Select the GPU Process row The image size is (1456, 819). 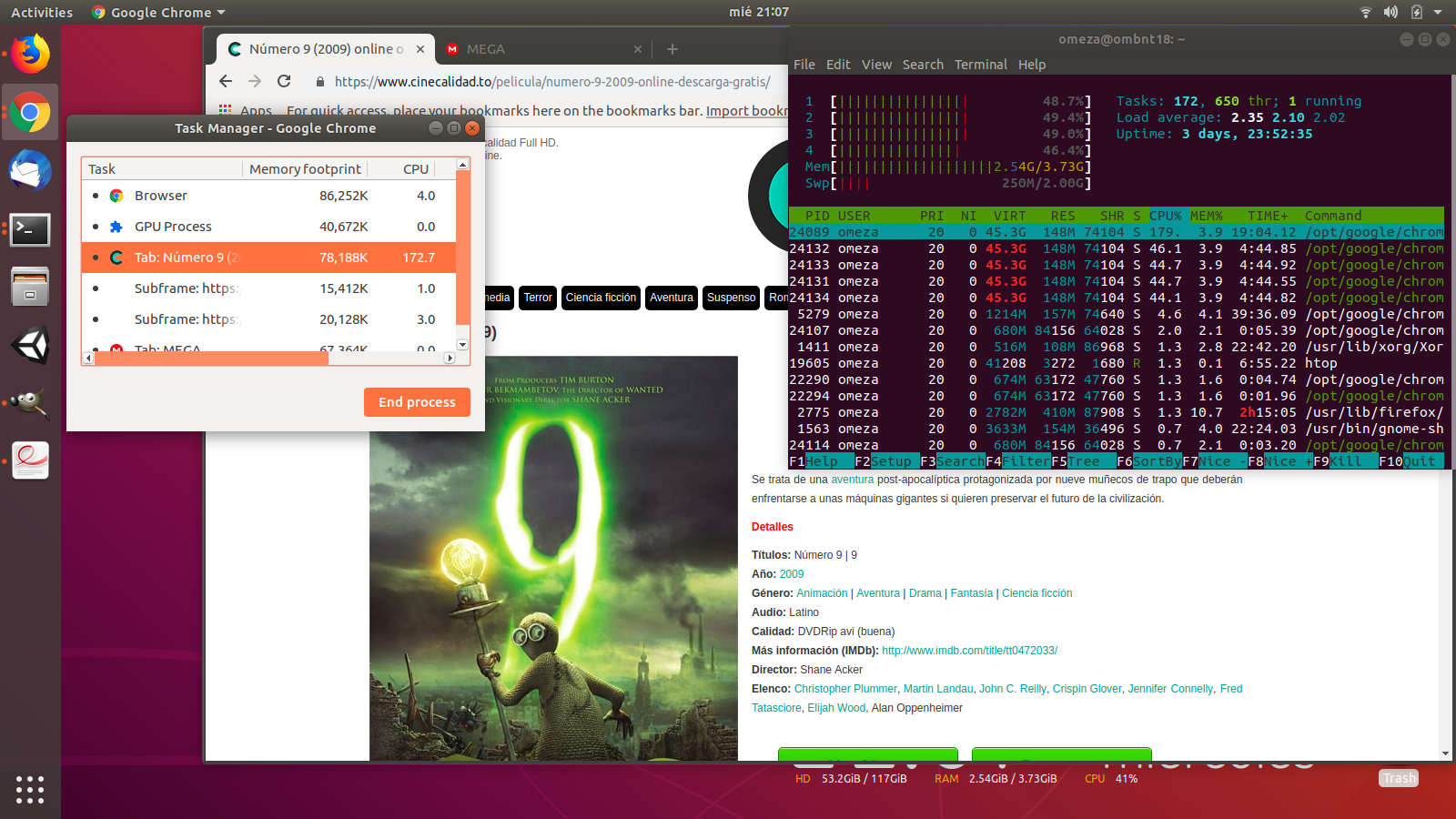(x=268, y=227)
